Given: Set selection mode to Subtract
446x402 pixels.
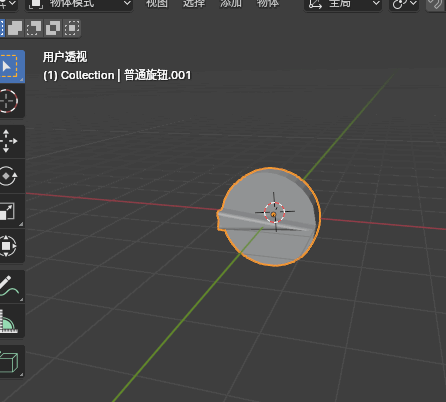Looking at the screenshot, I should 34,28.
